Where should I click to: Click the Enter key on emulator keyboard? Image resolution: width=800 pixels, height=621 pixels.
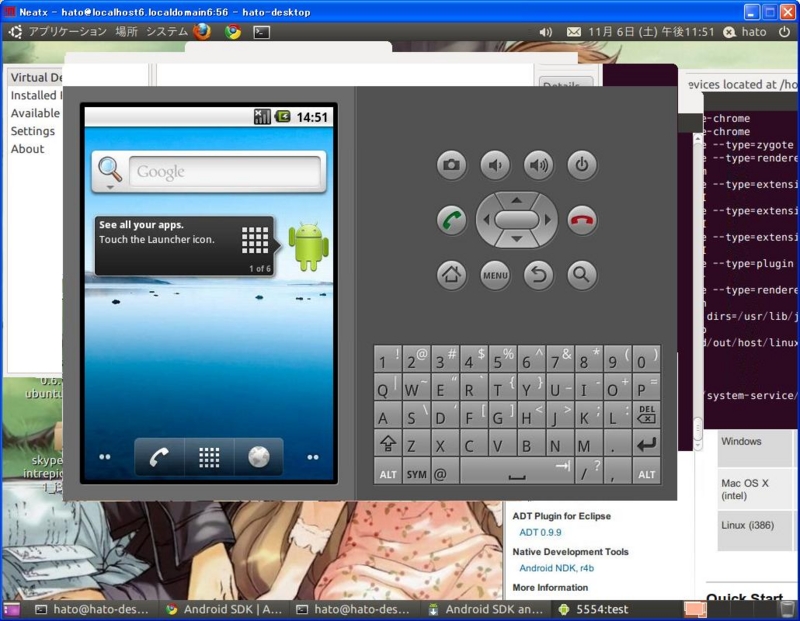(x=646, y=444)
